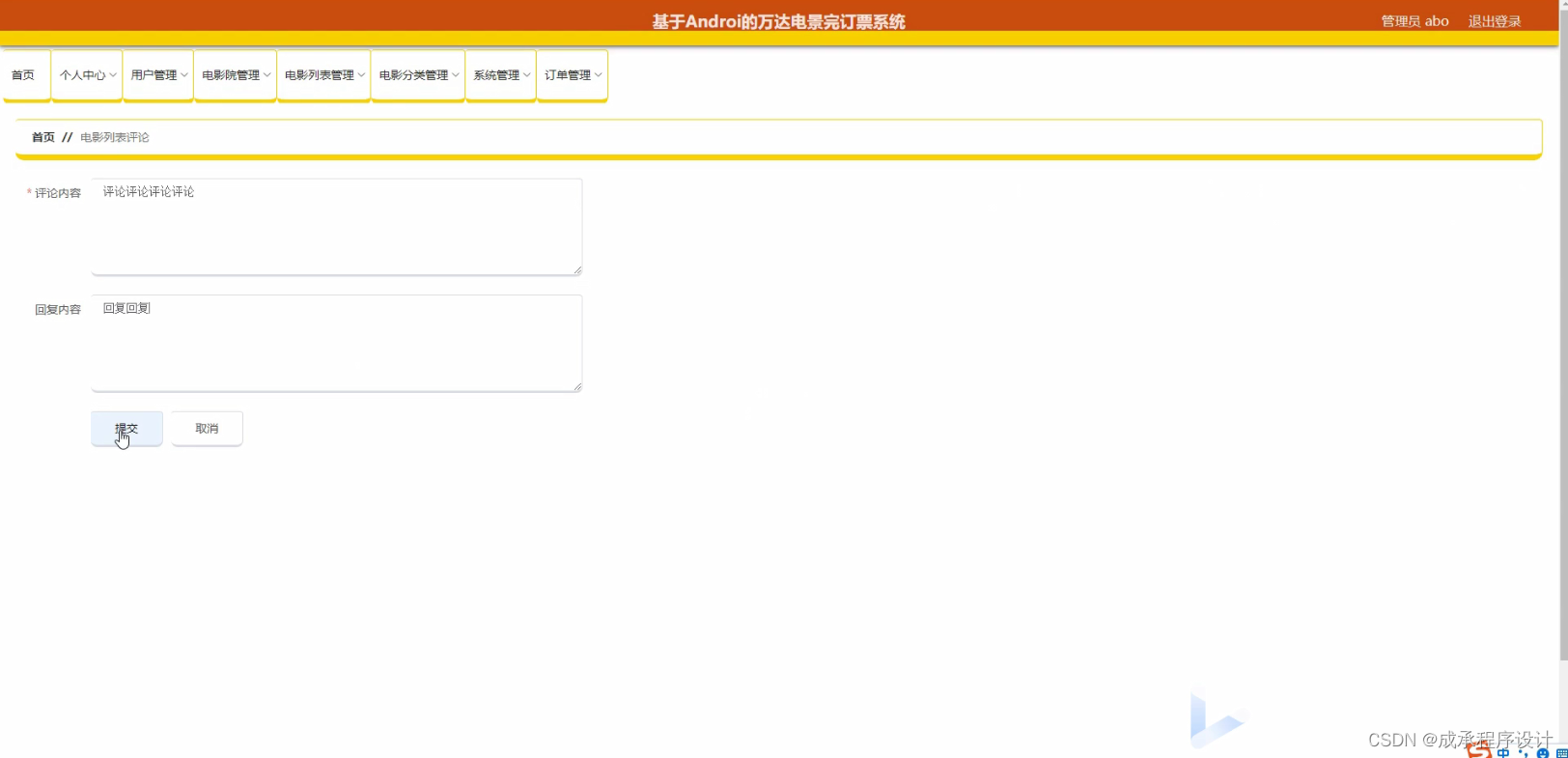
Task: Focus the 回复内容 text area
Action: pos(337,343)
